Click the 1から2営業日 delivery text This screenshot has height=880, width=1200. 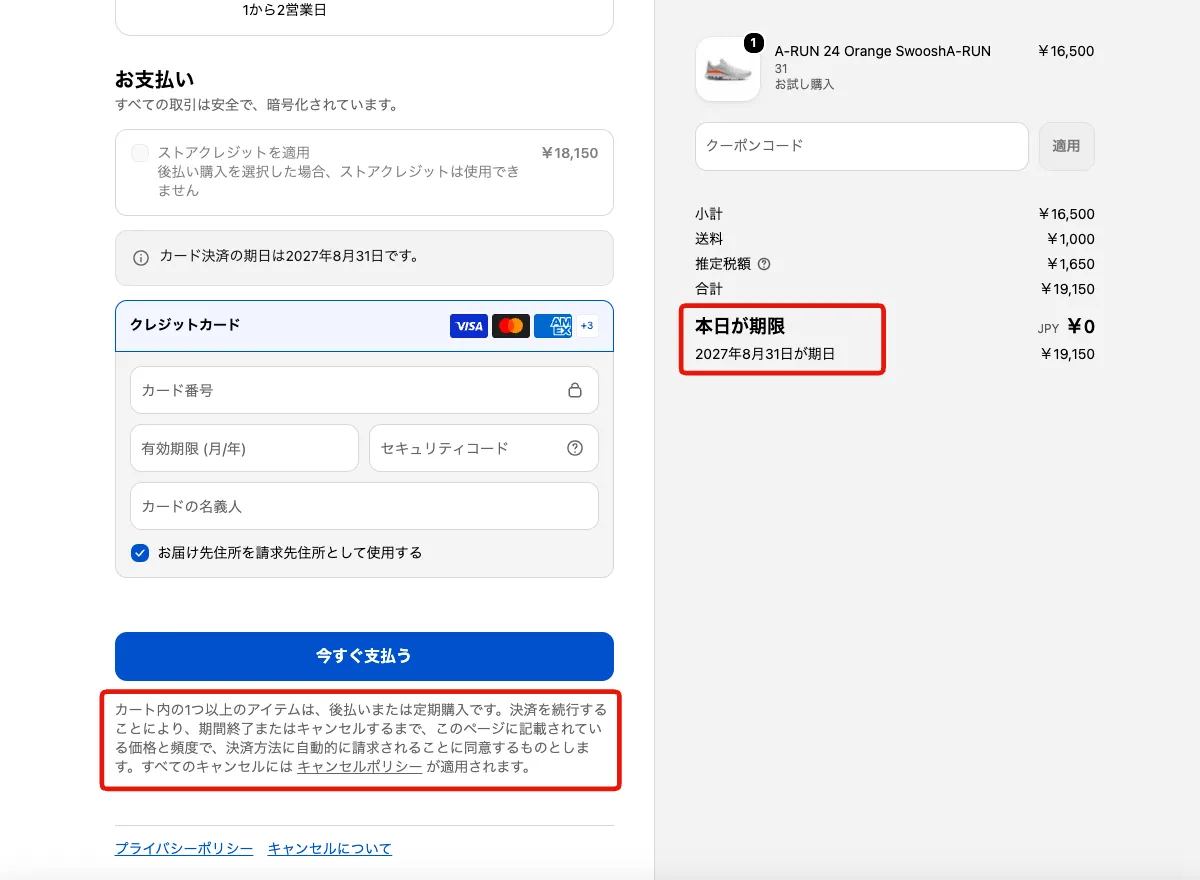tap(284, 10)
